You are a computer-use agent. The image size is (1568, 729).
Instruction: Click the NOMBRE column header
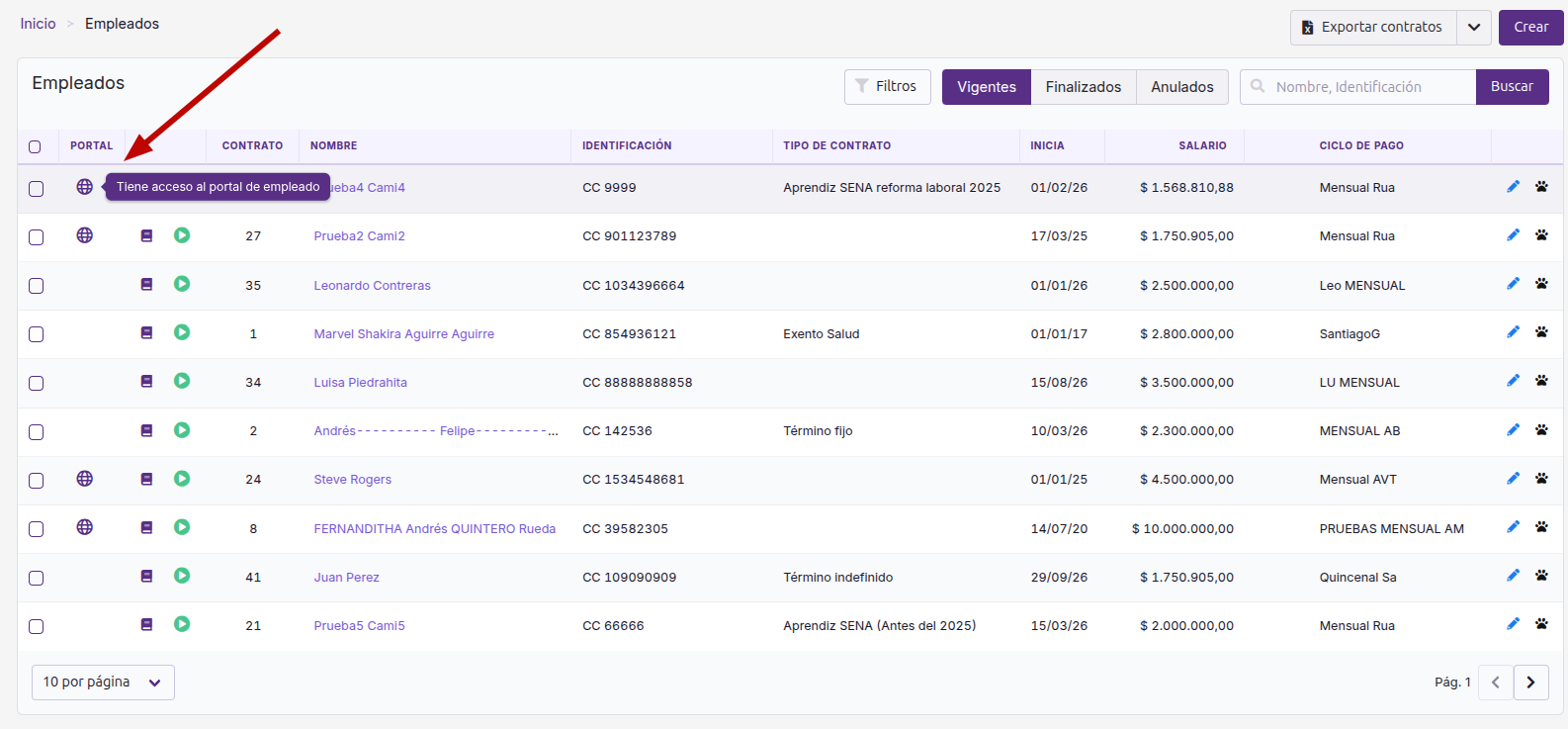(x=334, y=145)
